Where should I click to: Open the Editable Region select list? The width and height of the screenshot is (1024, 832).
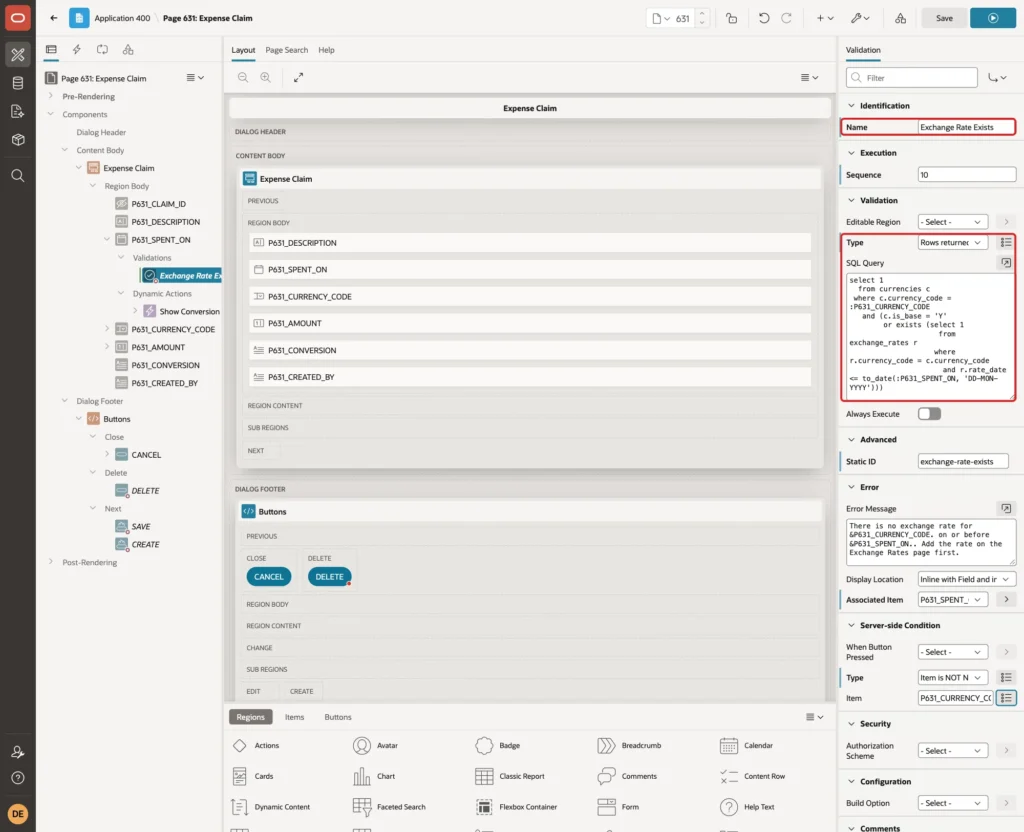pyautogui.click(x=953, y=222)
